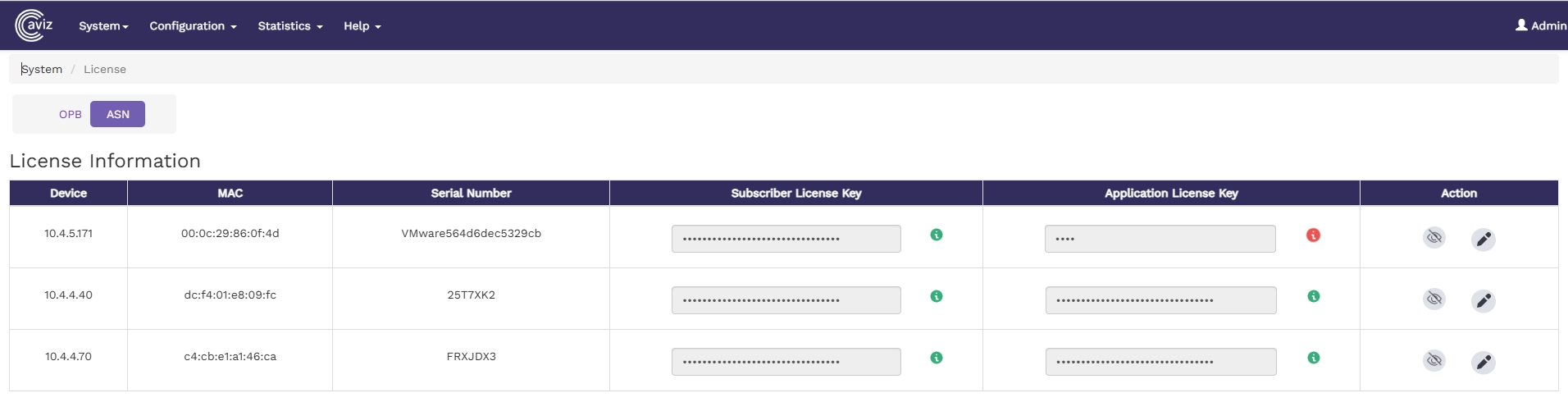Click the Aviz logo icon
Viewport: 1568px width, 402px height.
[34, 25]
